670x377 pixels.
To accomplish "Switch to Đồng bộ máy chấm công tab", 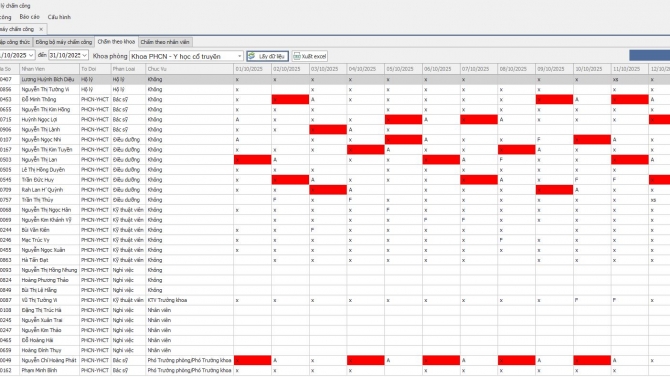I will (64, 42).
